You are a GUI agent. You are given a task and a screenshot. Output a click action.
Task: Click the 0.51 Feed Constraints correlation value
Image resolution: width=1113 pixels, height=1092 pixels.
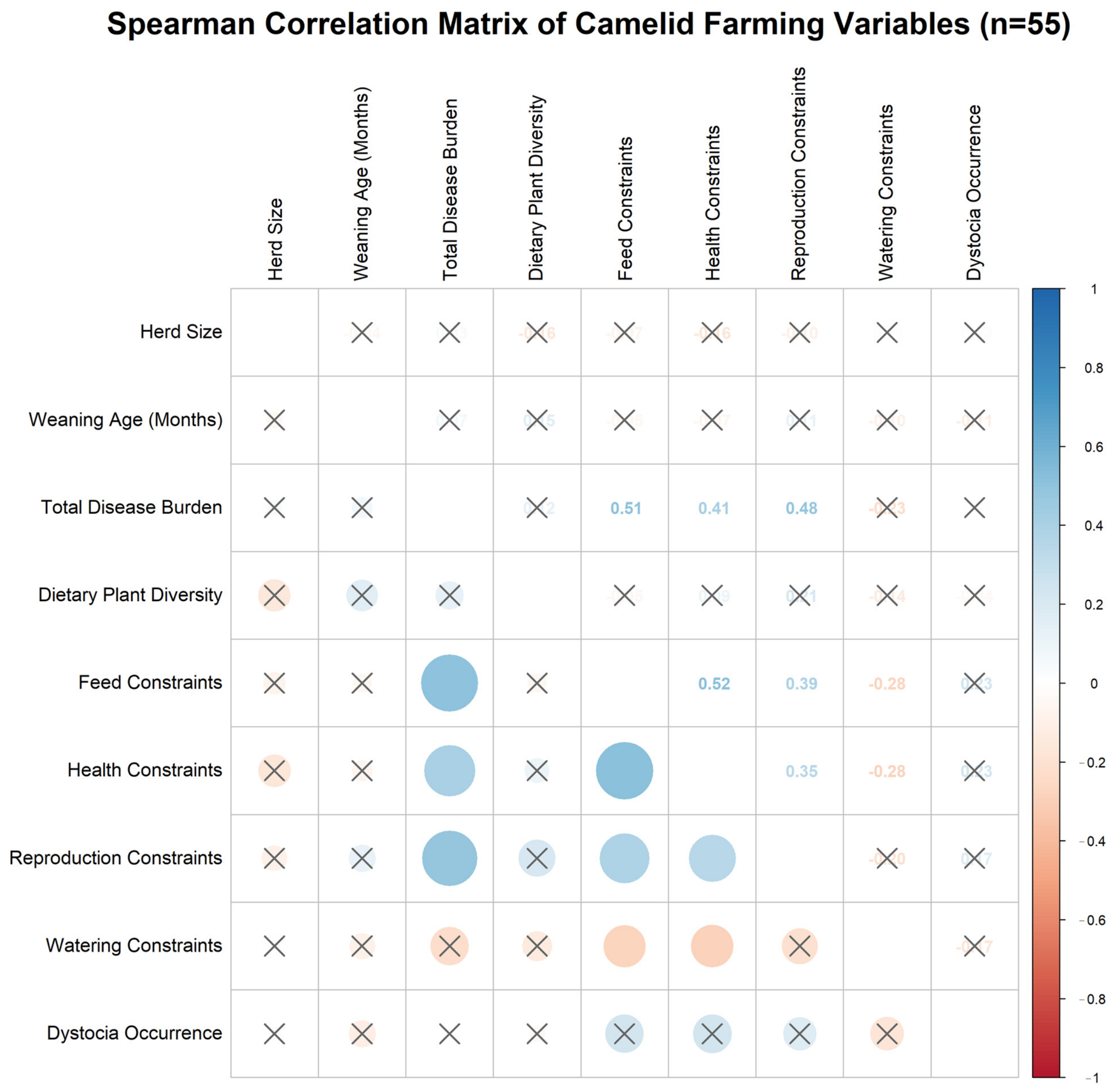coord(625,508)
